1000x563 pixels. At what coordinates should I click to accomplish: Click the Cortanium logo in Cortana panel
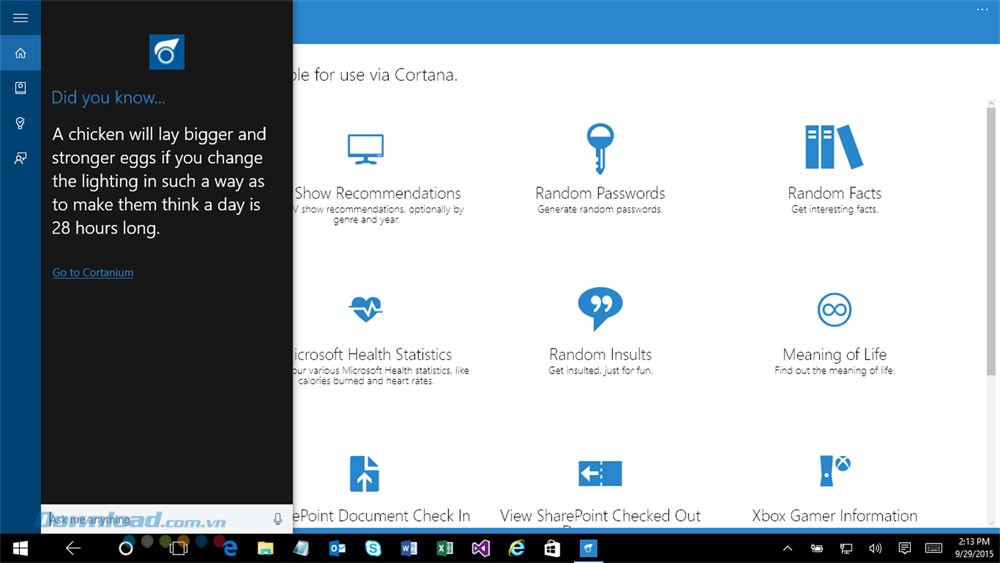pyautogui.click(x=167, y=52)
